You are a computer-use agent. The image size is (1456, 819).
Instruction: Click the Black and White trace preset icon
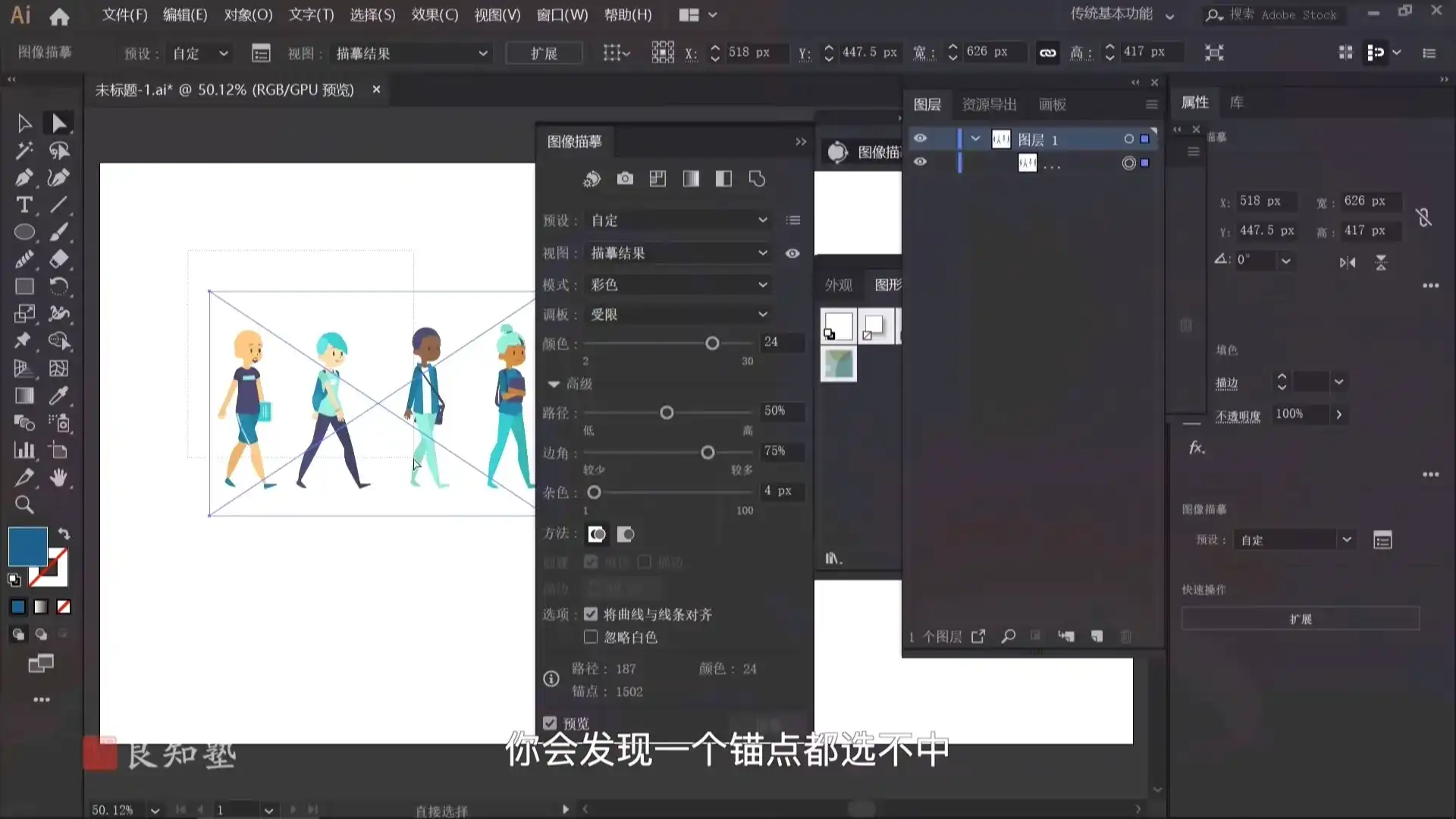point(723,179)
